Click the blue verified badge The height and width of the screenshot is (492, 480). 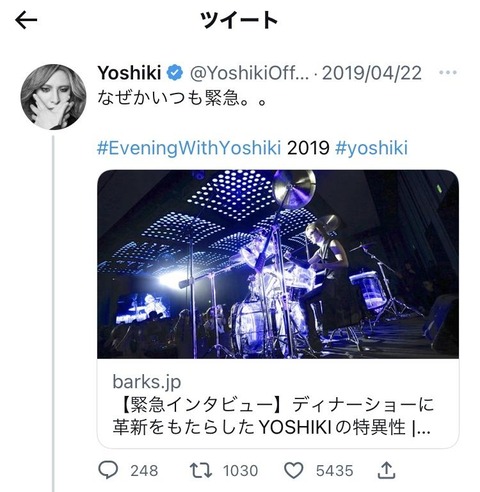175,73
